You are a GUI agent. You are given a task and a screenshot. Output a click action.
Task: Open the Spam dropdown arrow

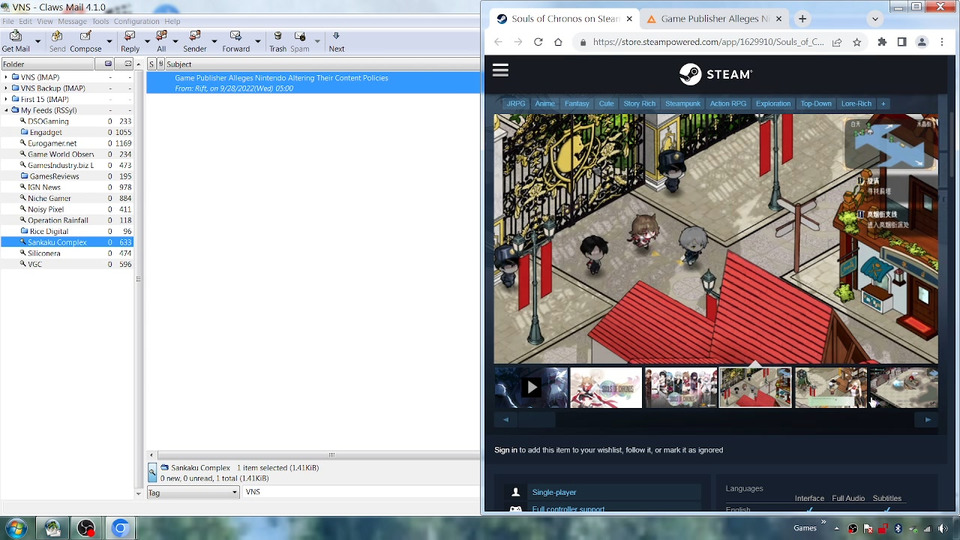(317, 42)
